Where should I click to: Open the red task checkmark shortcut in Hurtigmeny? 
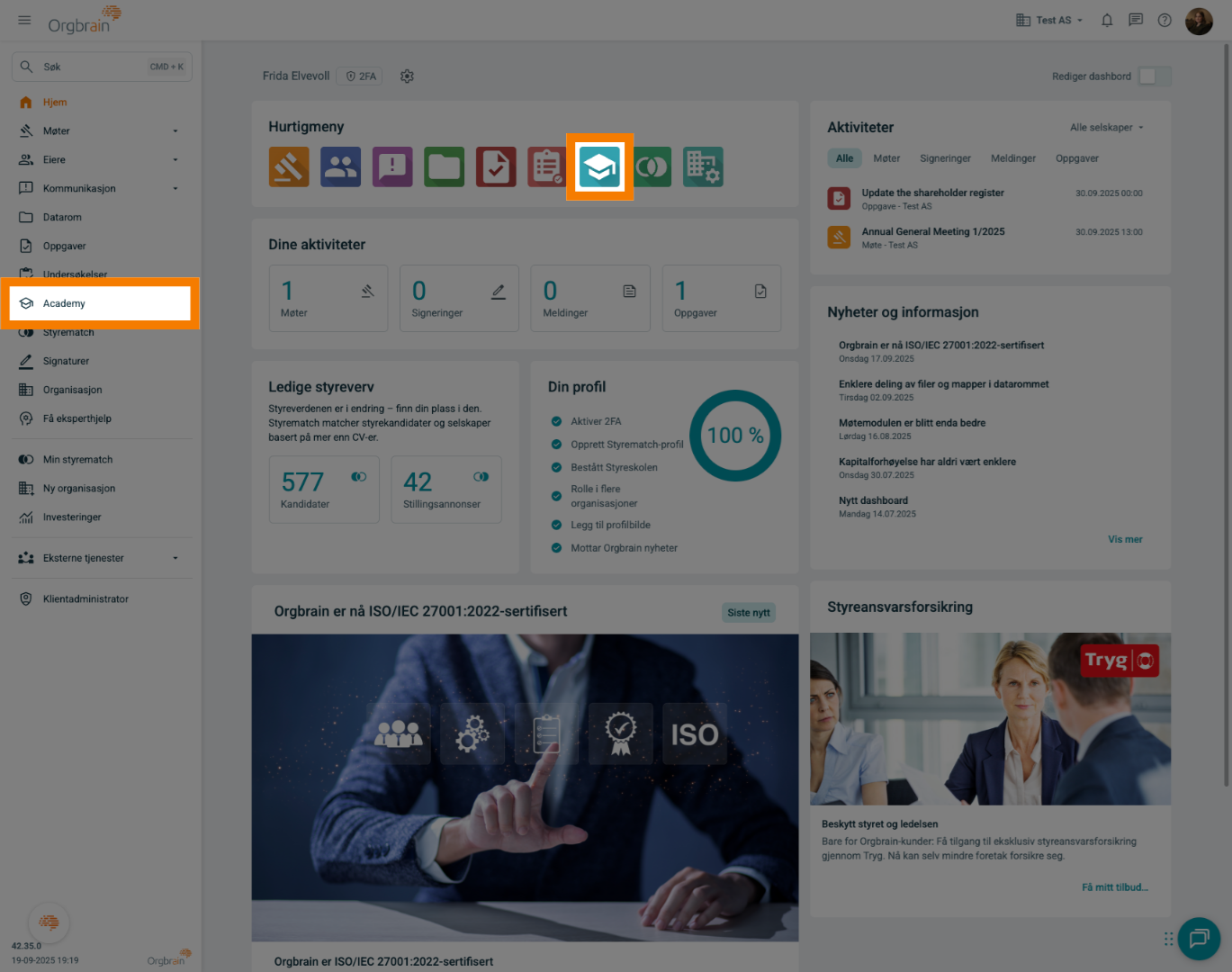tap(496, 166)
